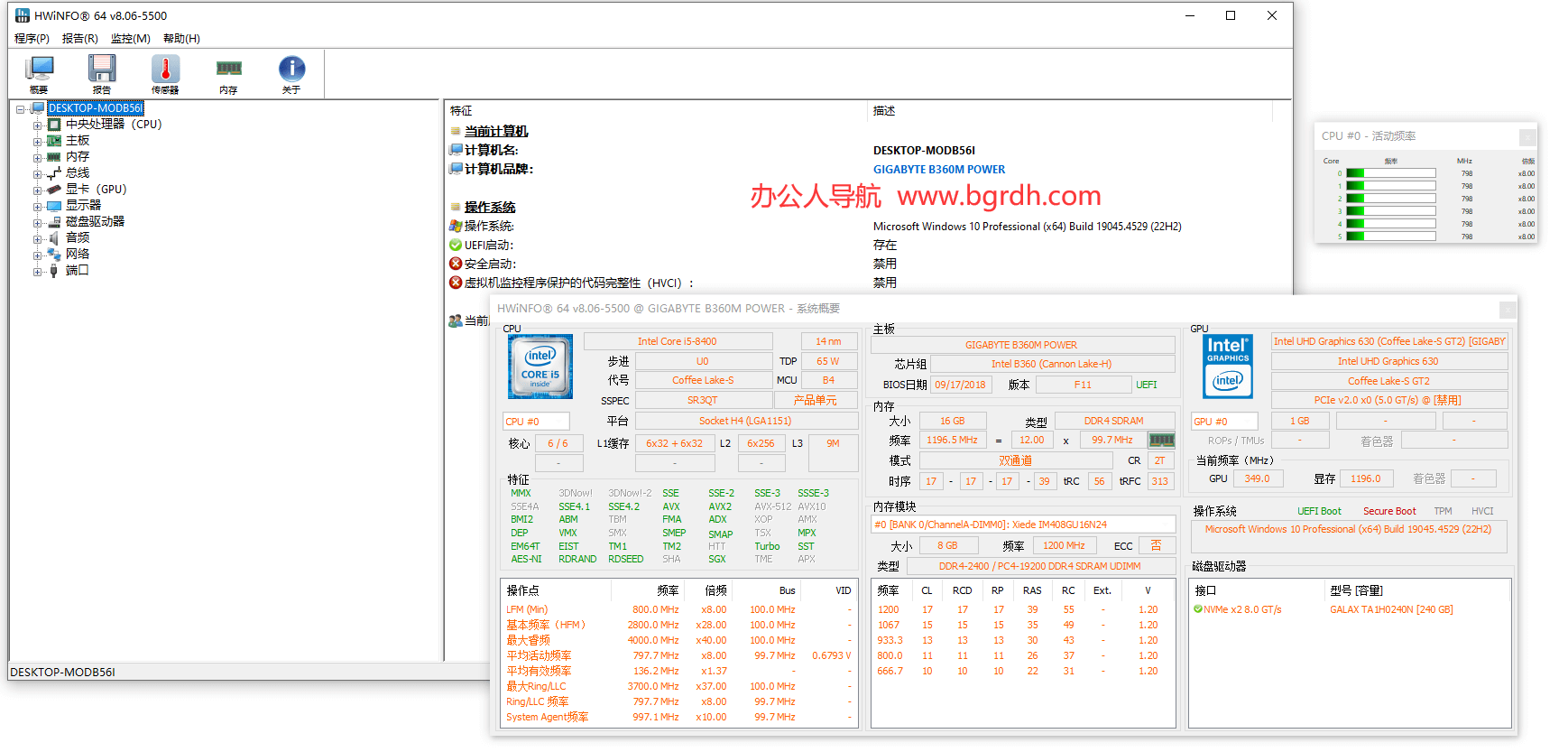This screenshot has height=752, width=1568.
Task: Click the 内存 memory toolbar icon
Action: coord(228,73)
